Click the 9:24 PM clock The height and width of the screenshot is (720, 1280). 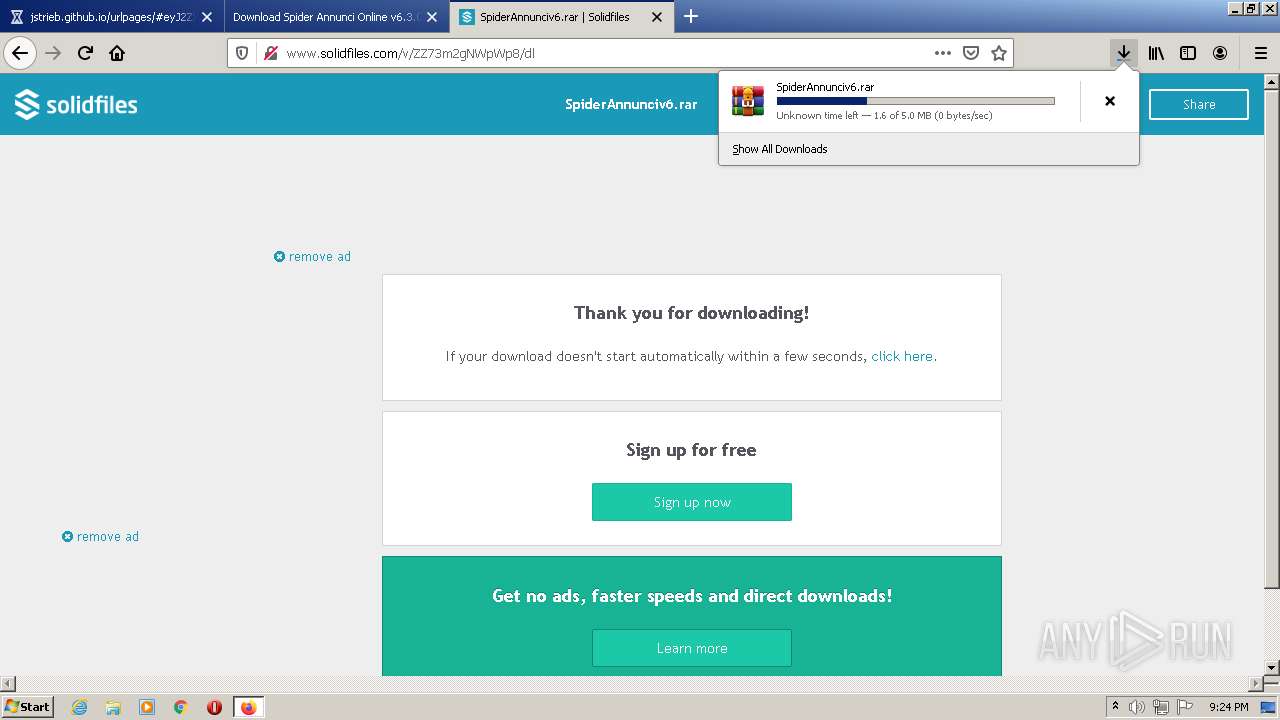point(1228,707)
